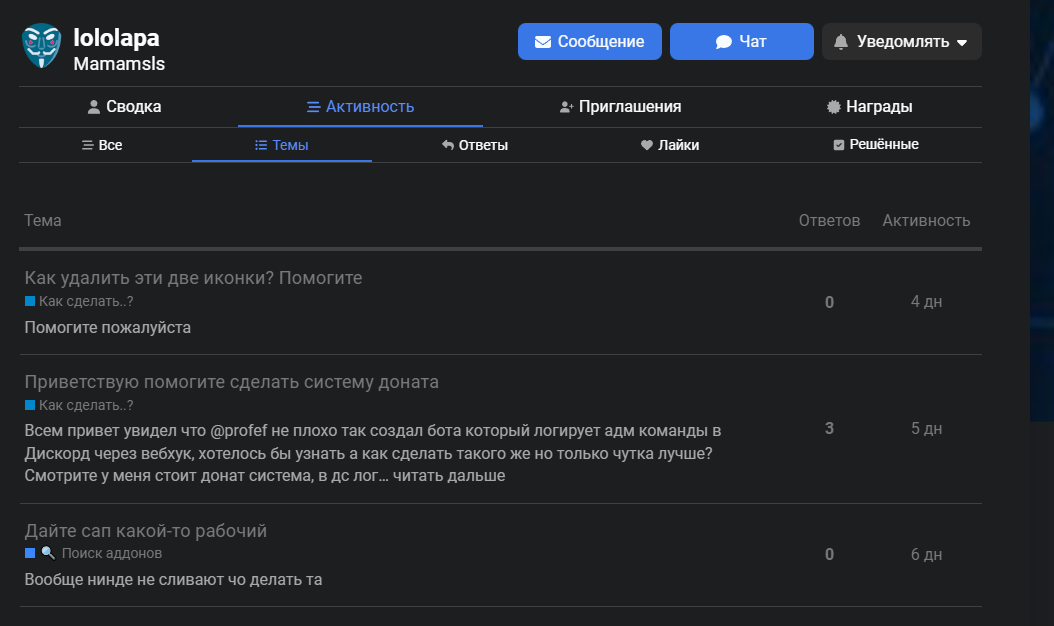Open category Как сделать..? under the иконки topic

(79, 301)
